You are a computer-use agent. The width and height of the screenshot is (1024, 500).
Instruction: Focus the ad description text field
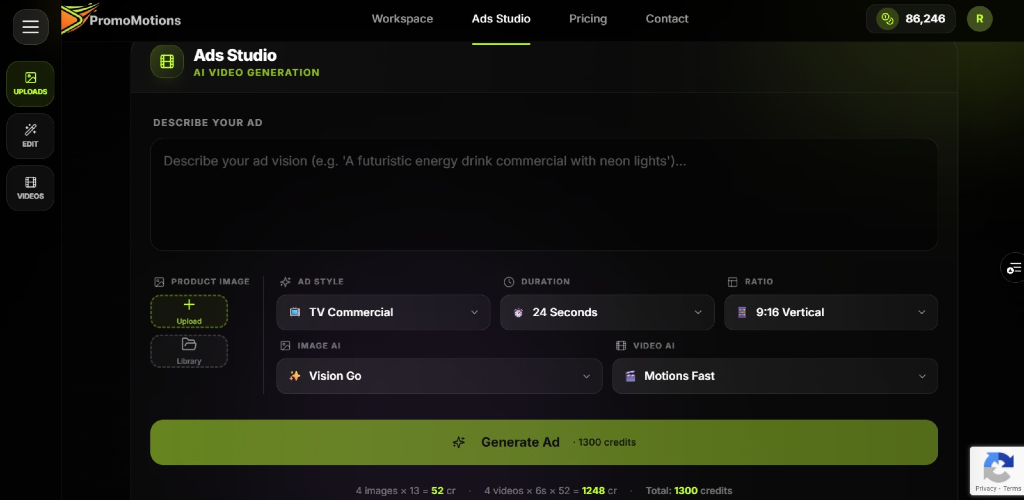click(544, 194)
